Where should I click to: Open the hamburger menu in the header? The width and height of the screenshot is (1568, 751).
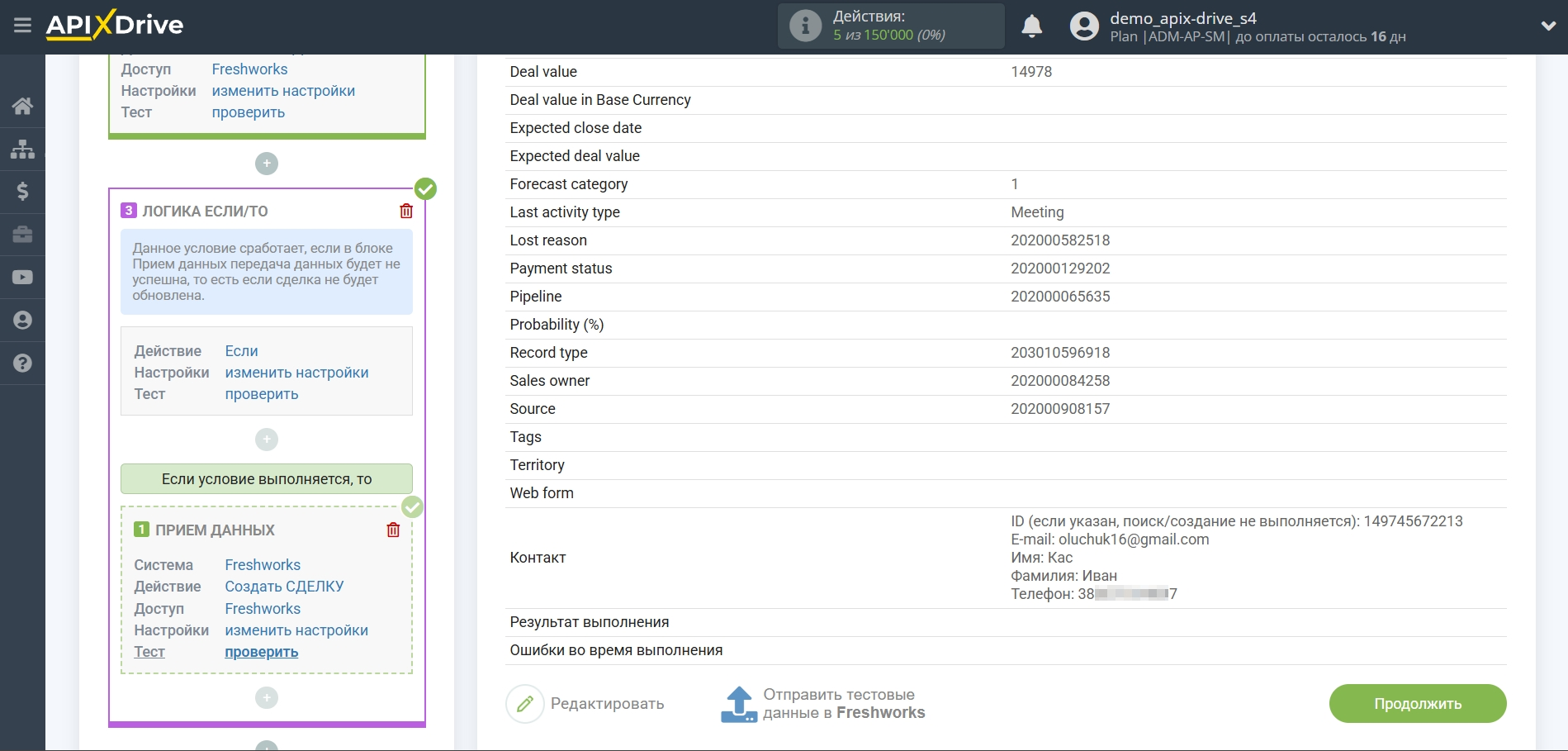click(22, 26)
